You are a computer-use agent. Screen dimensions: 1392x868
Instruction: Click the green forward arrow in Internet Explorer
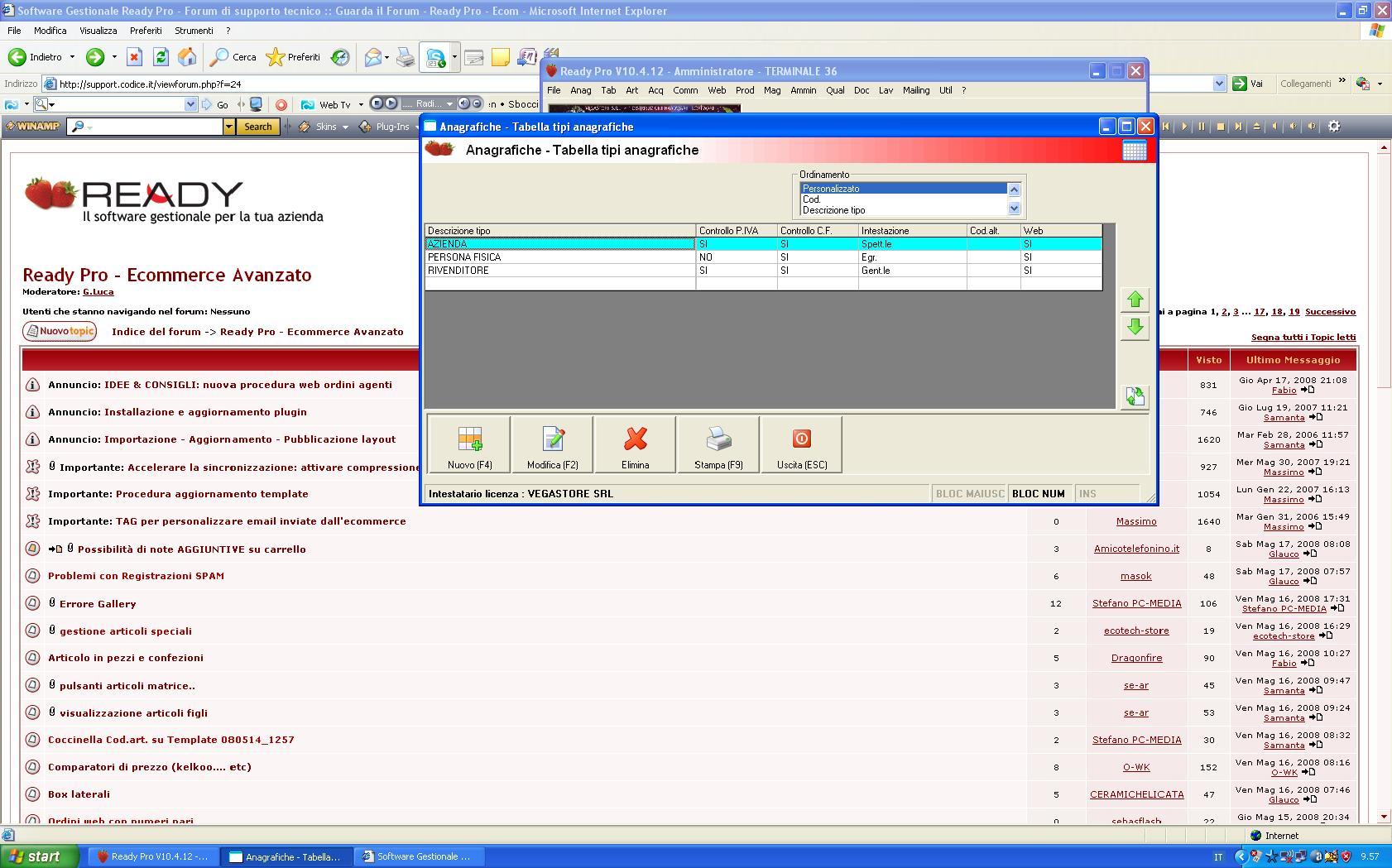(95, 57)
